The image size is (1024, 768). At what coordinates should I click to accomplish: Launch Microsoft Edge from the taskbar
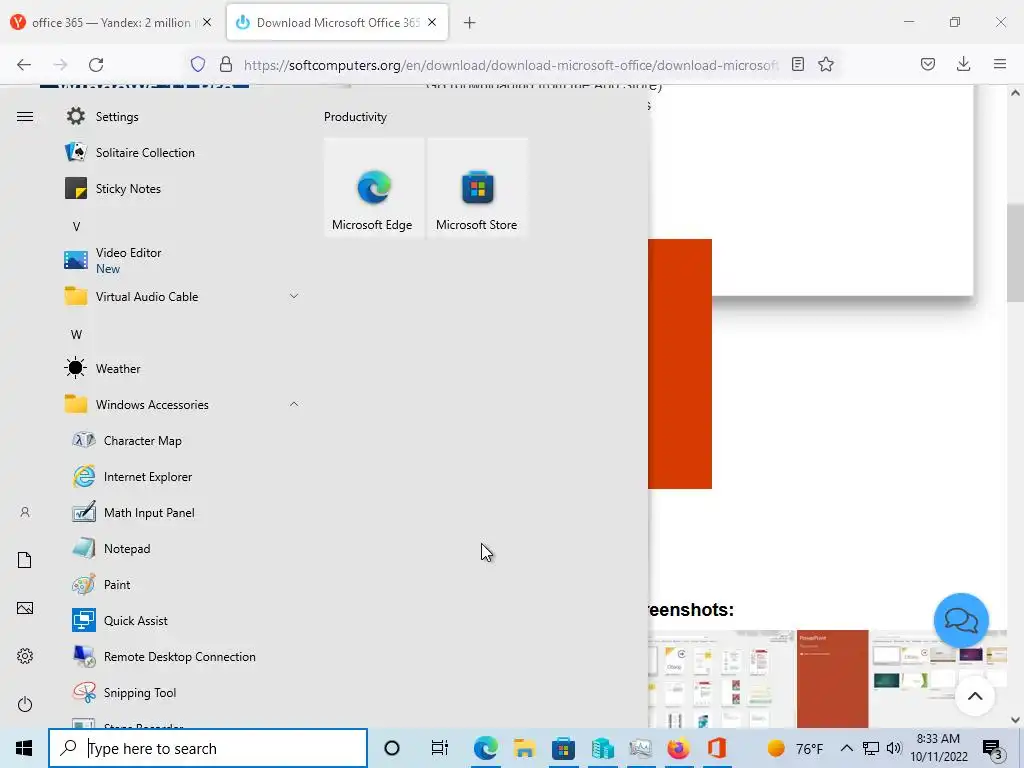coord(486,748)
